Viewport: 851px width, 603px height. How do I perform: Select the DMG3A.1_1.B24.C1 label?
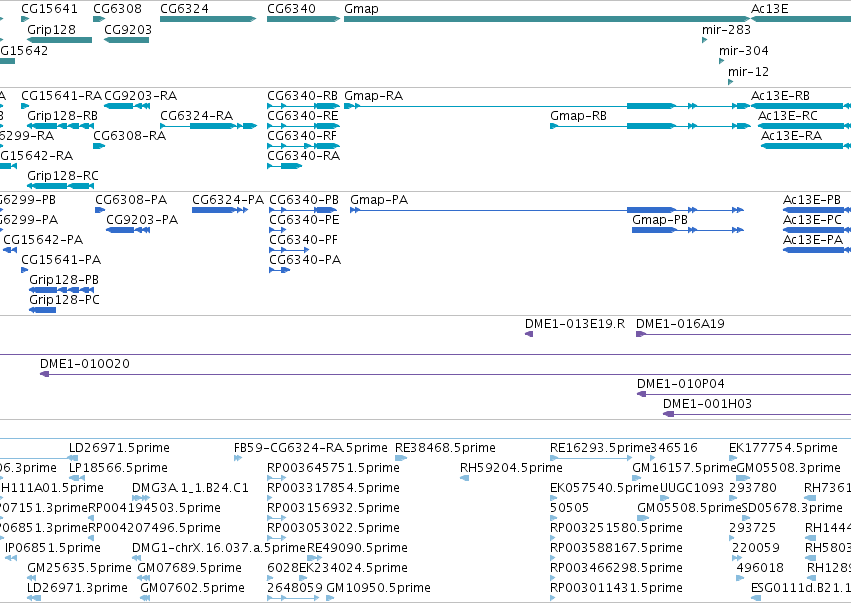point(190,488)
